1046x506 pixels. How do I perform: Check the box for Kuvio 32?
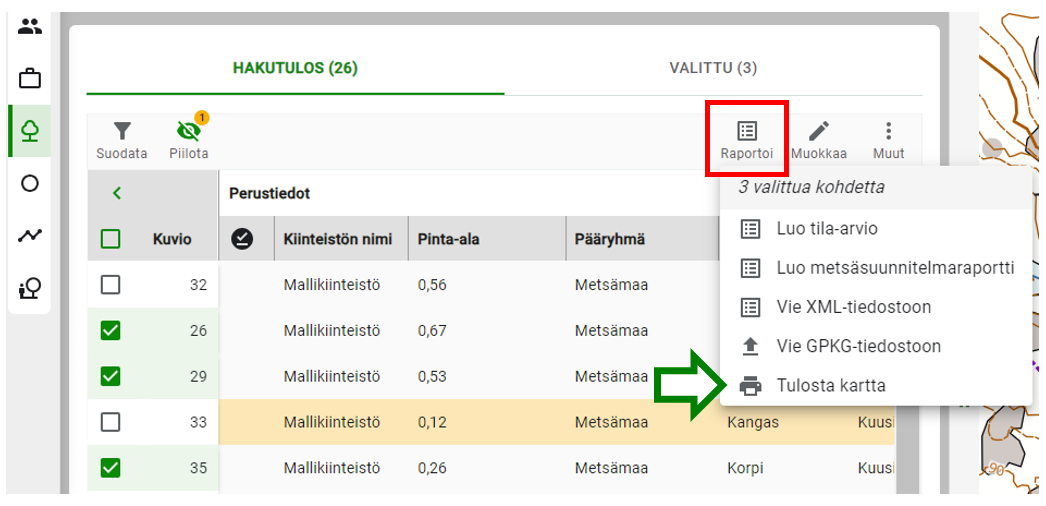coord(110,285)
